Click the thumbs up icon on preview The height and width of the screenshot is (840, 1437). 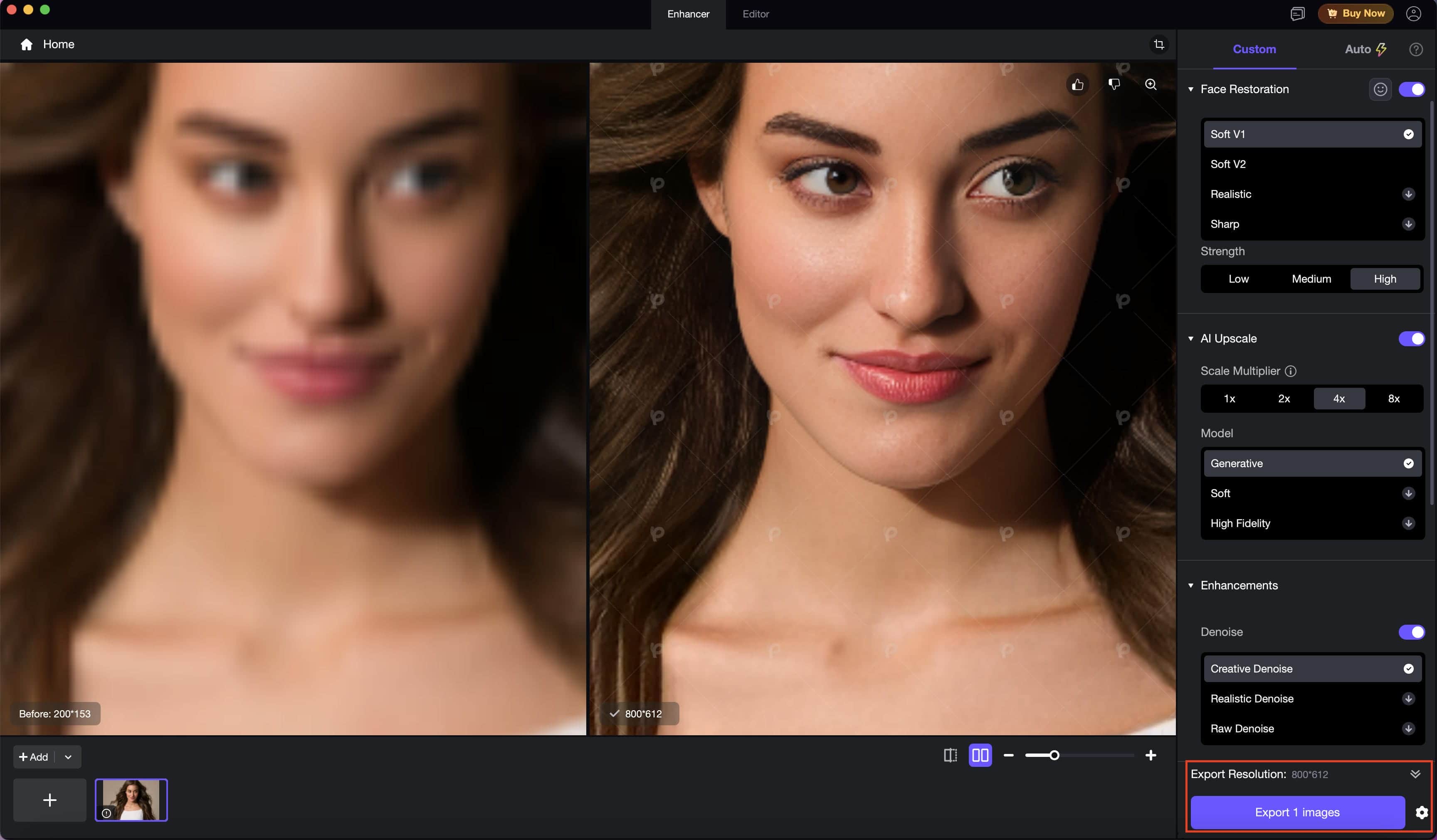coord(1077,84)
